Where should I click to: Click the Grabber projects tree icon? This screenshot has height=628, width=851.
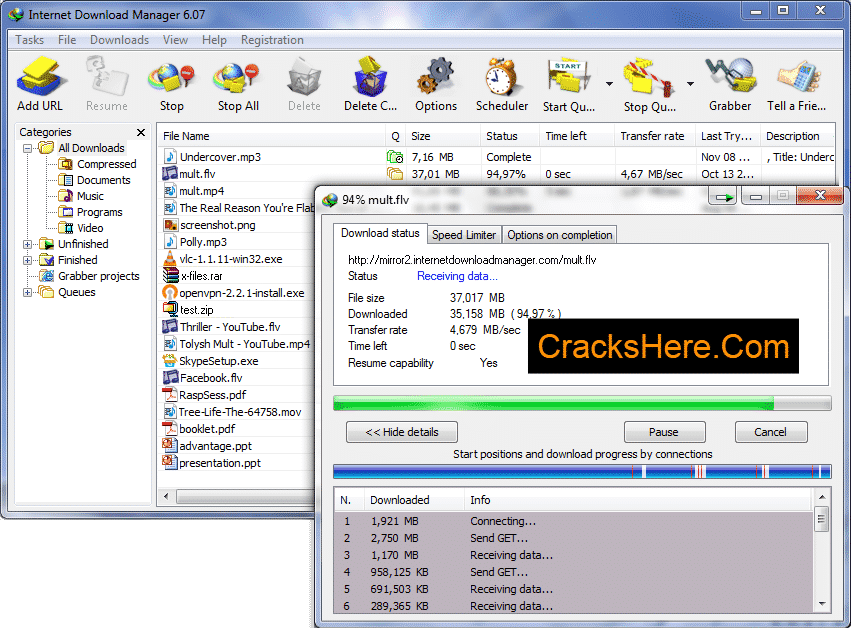tap(47, 276)
